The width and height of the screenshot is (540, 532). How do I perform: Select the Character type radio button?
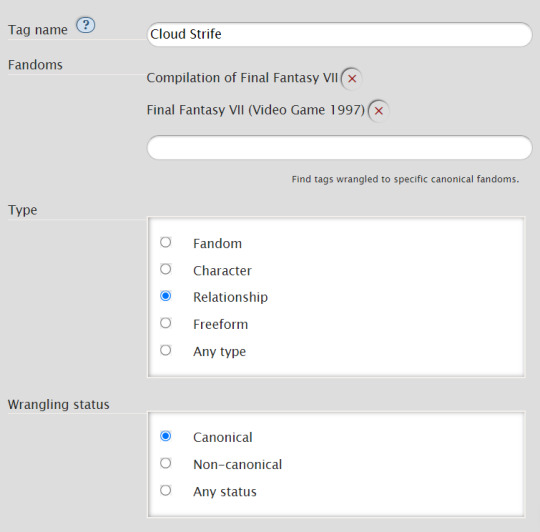(166, 269)
